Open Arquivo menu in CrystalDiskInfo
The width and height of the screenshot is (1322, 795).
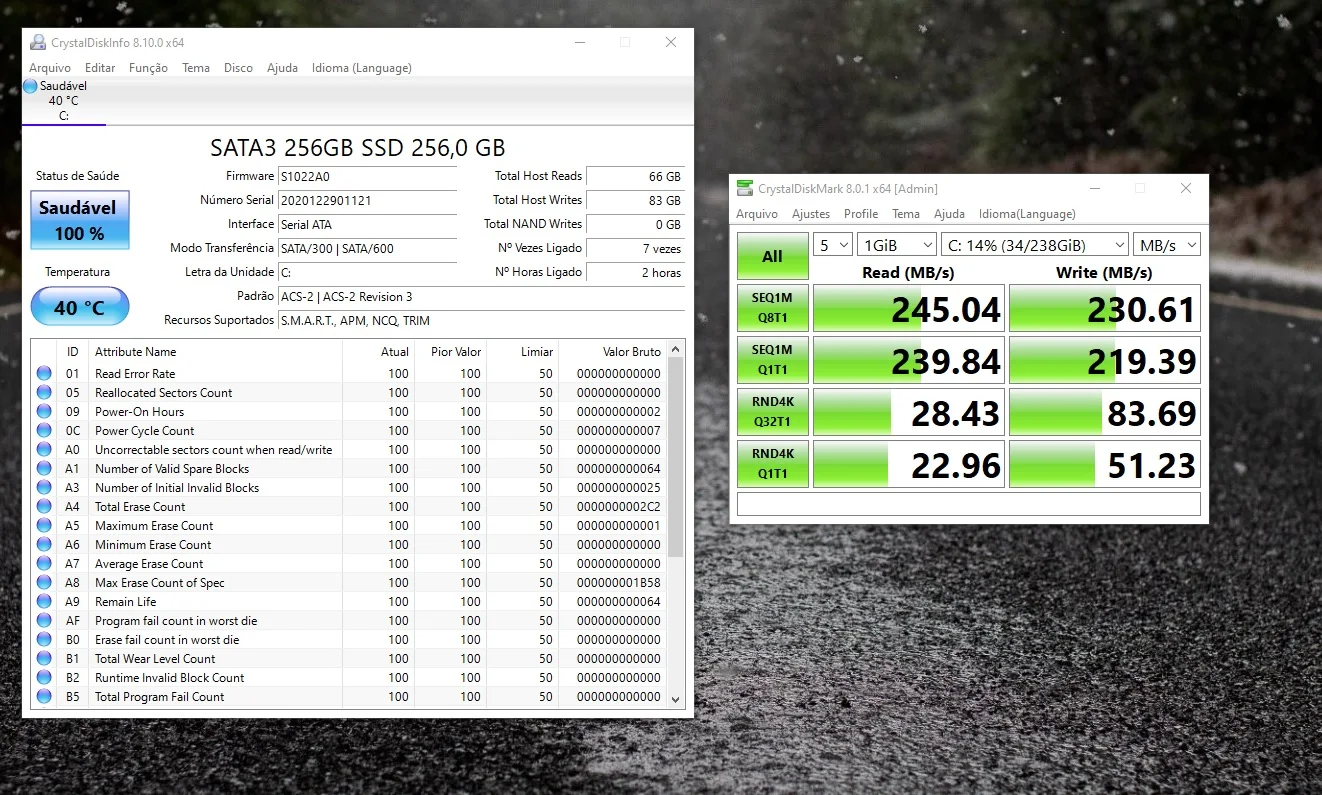click(50, 68)
